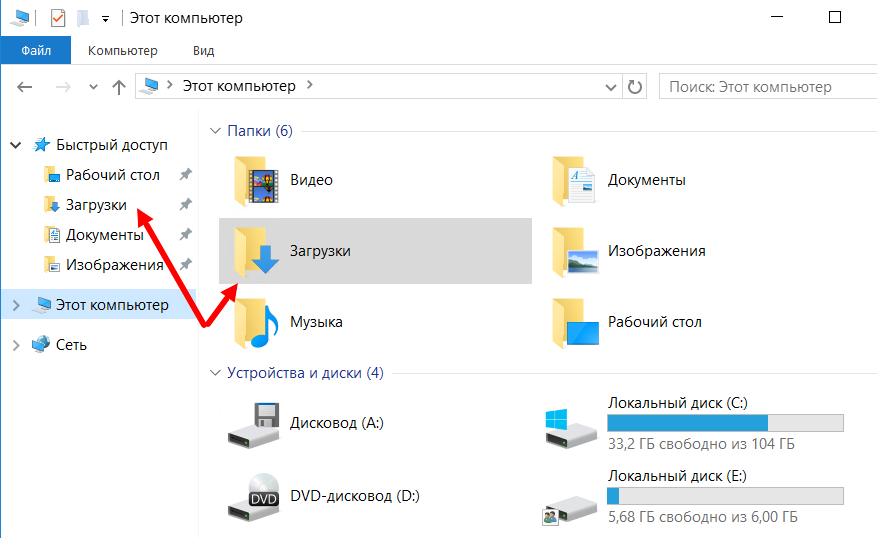Select the Документы folder in the Папки section

(574, 181)
